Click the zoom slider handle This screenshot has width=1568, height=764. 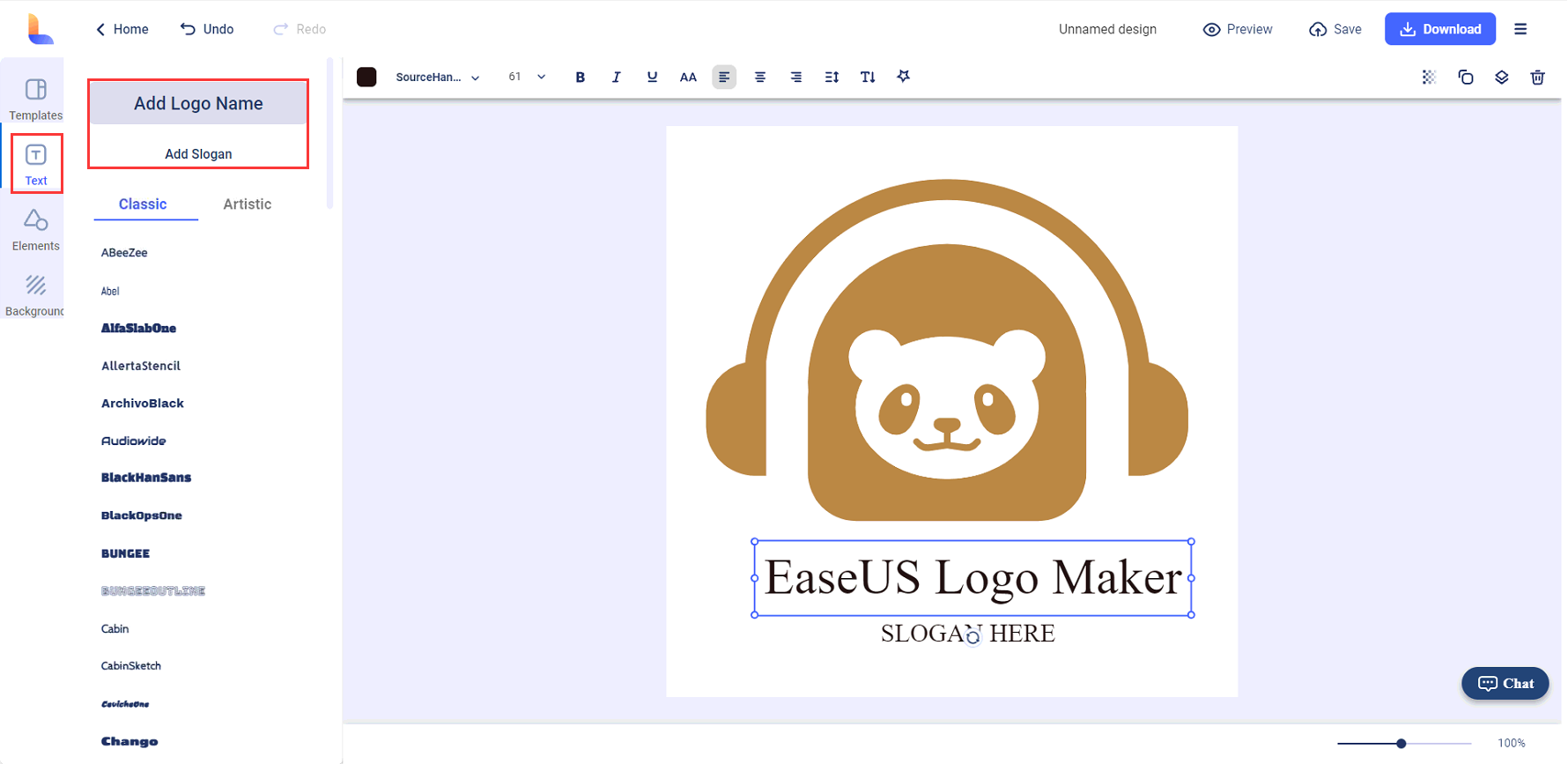pos(1401,744)
